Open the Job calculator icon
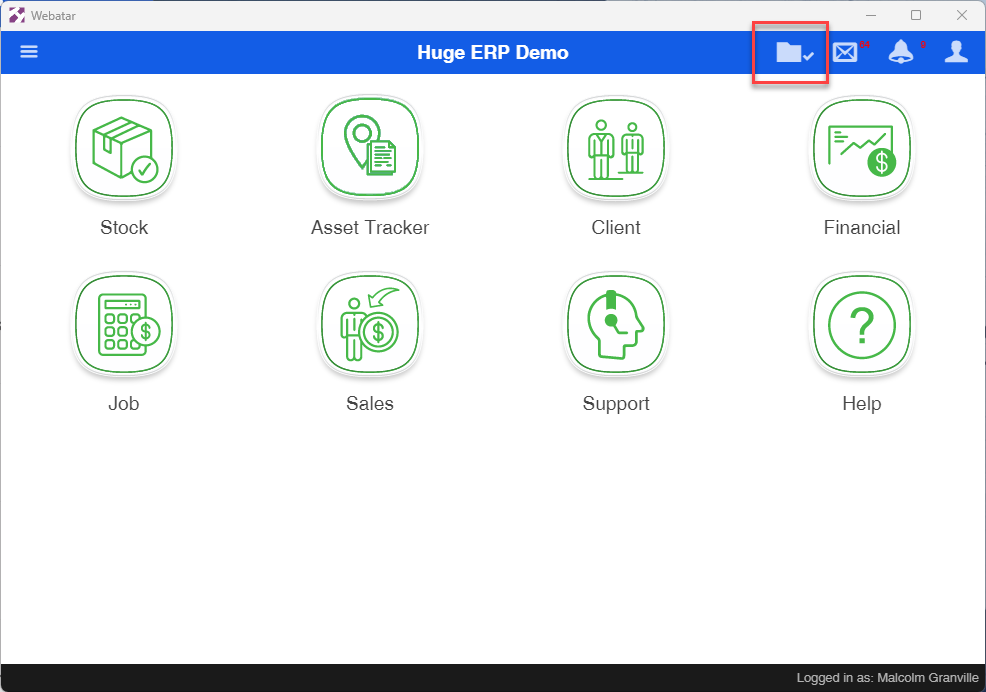 point(125,325)
